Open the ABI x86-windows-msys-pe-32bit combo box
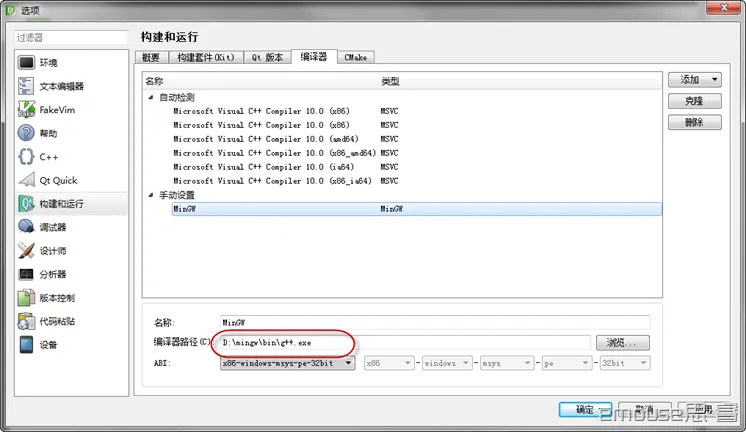Screen dimensions: 746x432 287,363
